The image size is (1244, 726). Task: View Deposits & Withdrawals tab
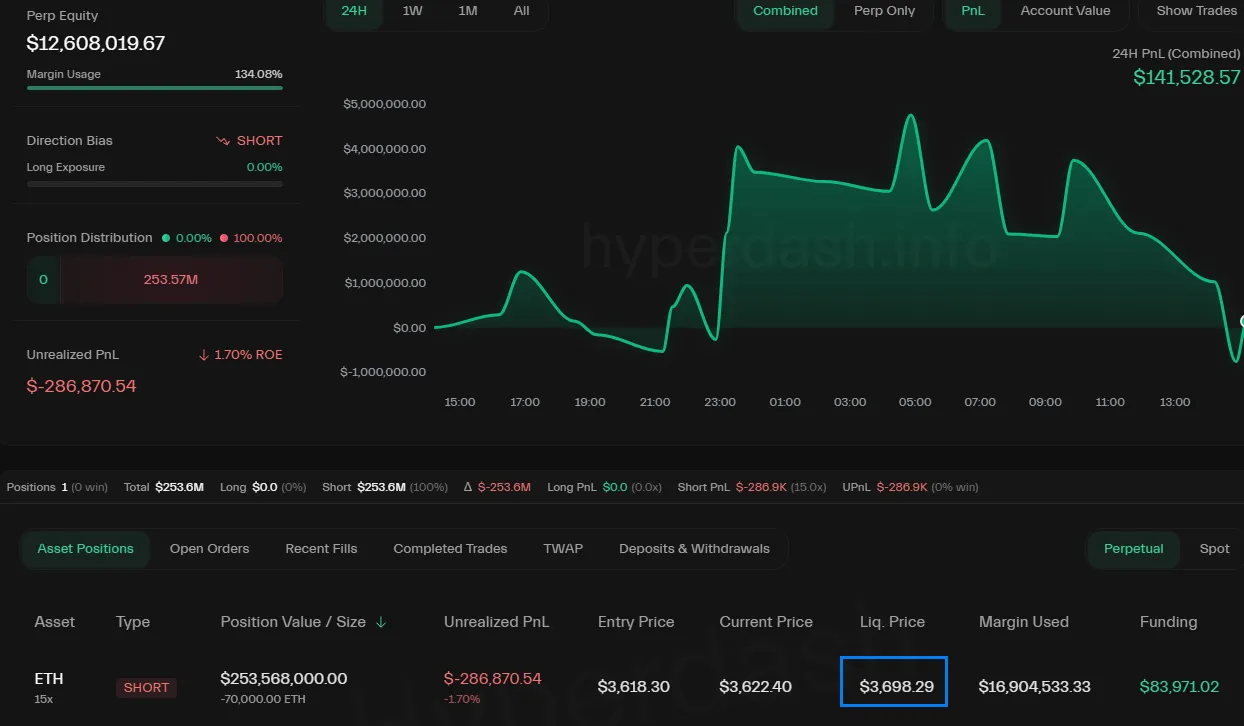pos(694,549)
